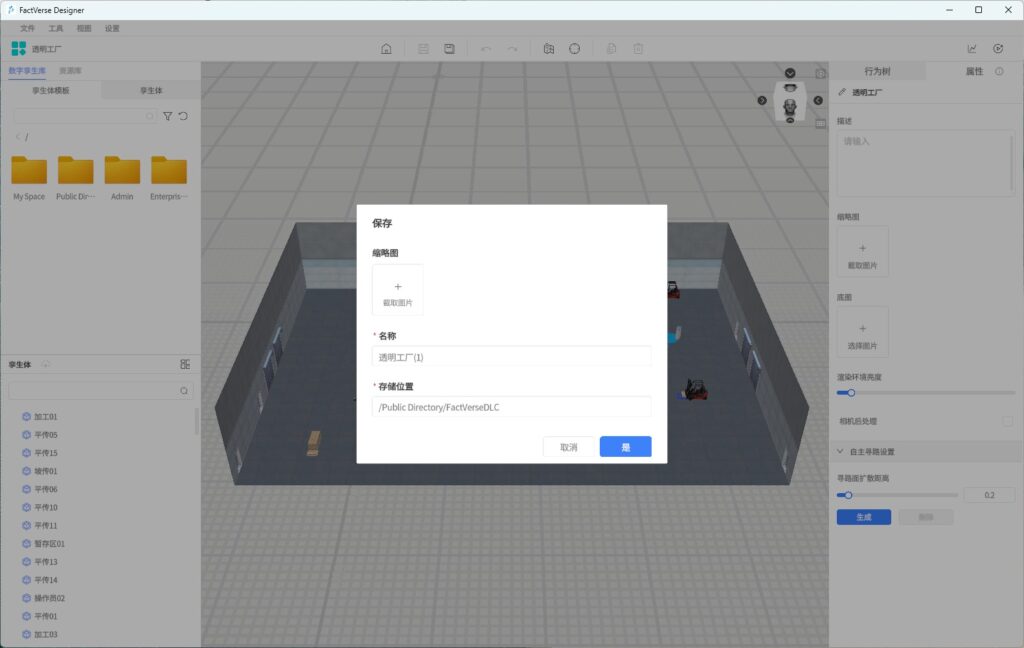The height and width of the screenshot is (648, 1024).
Task: Click the filter funnel icon in library panel
Action: click(167, 116)
